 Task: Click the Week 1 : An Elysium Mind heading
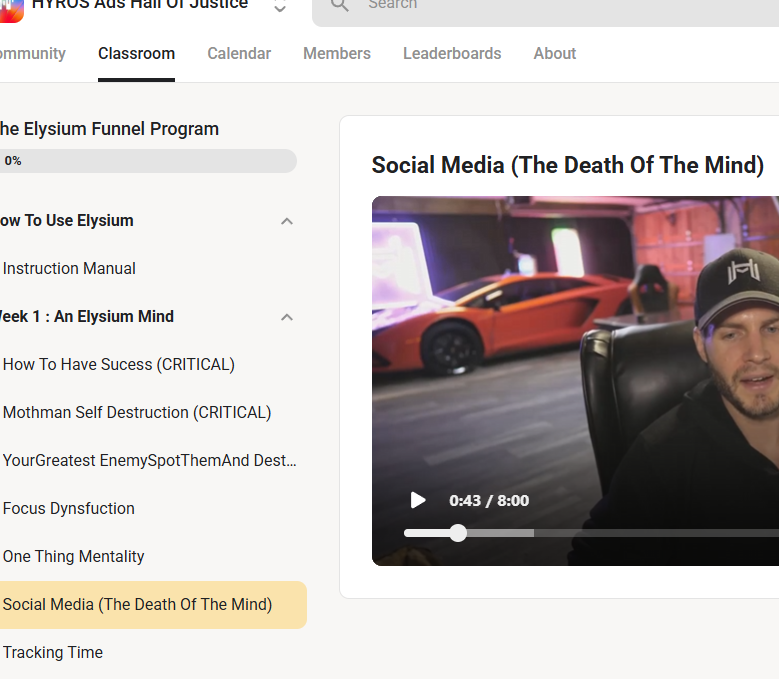[86, 316]
